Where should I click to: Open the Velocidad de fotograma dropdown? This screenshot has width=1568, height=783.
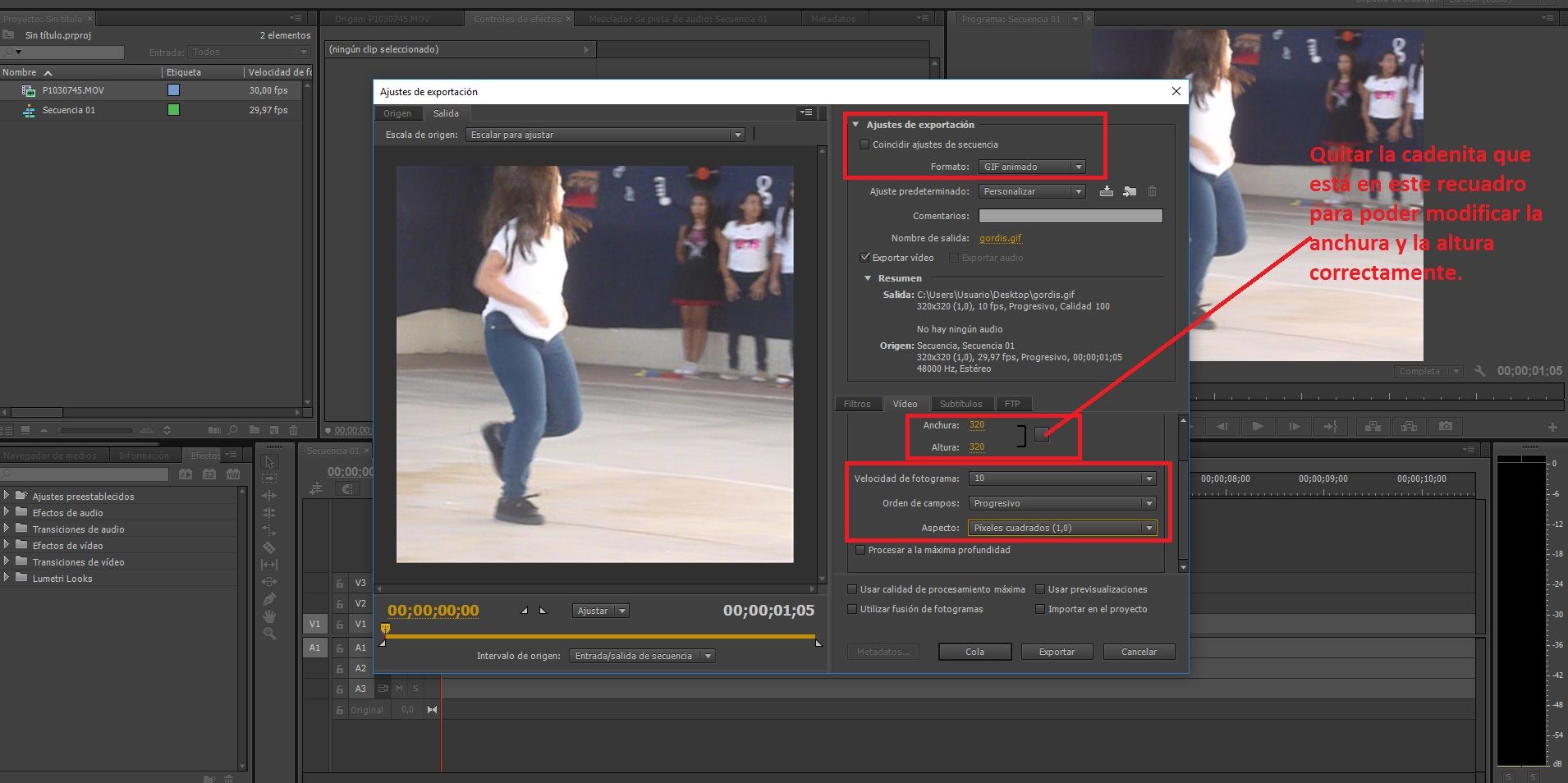point(1062,478)
